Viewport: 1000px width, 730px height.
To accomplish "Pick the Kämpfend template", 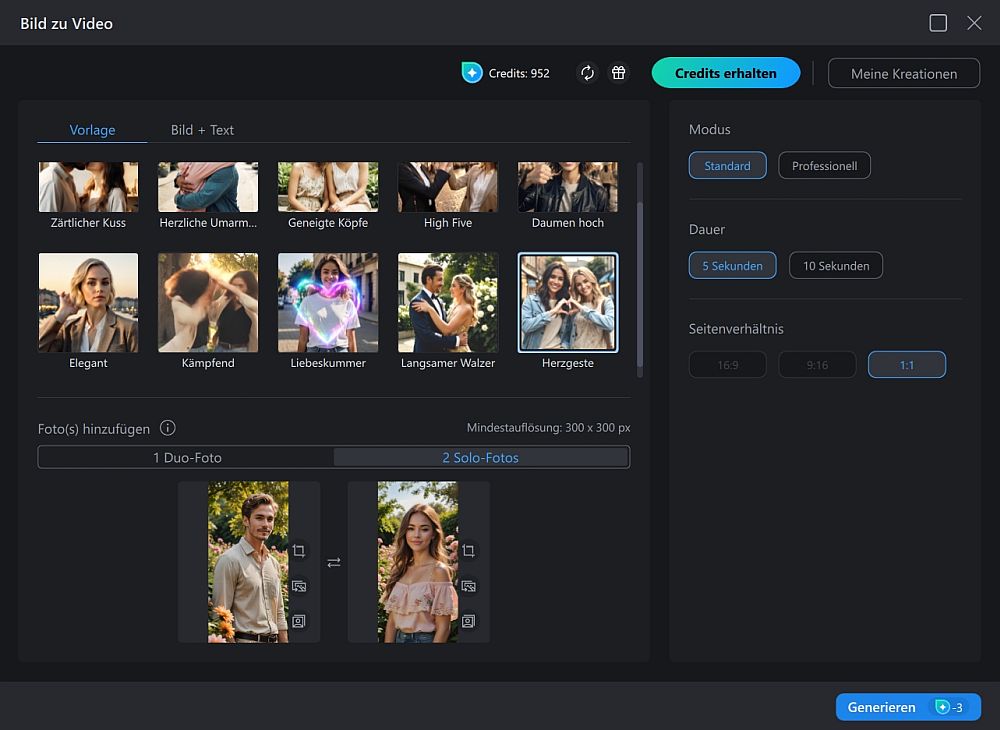I will pos(208,311).
